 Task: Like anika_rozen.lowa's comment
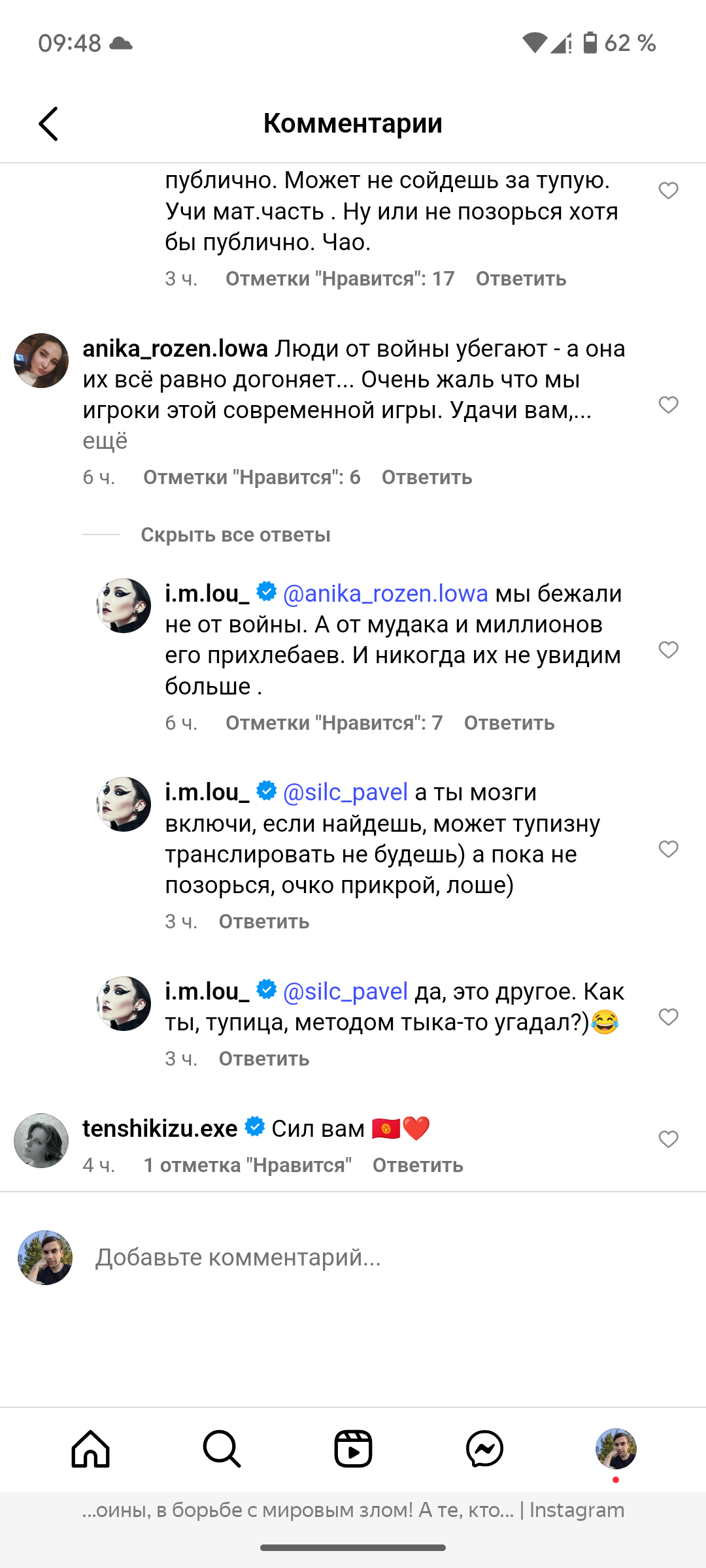[x=668, y=405]
